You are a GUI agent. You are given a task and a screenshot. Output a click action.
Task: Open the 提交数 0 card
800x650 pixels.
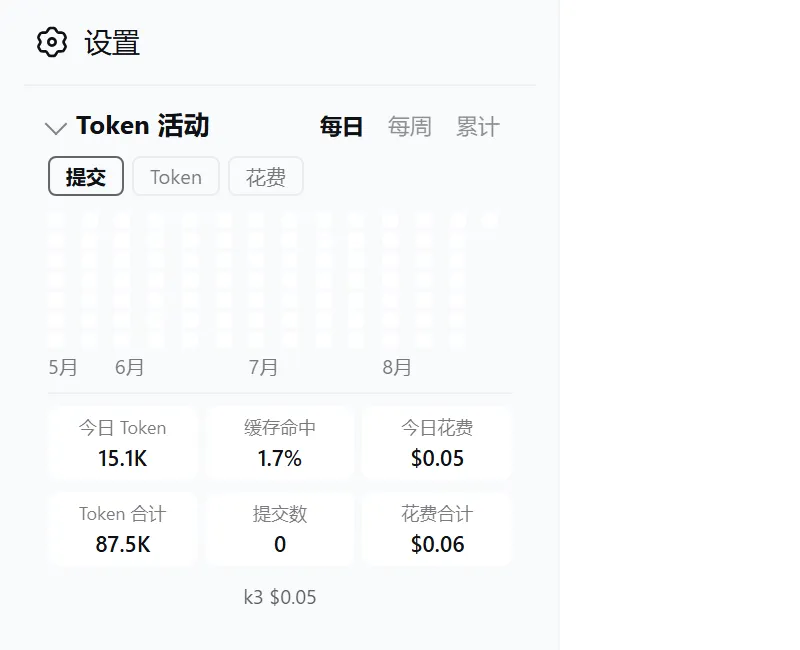click(x=280, y=529)
